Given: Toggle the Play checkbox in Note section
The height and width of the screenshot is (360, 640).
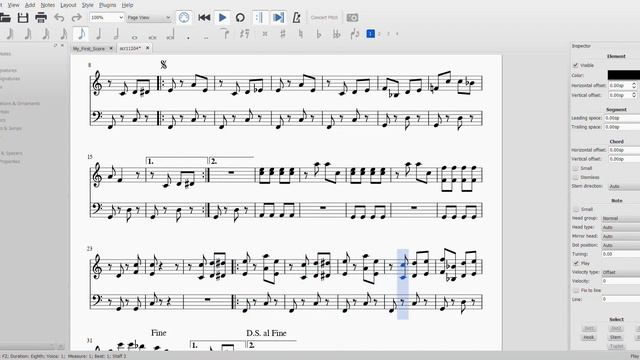Looking at the screenshot, I should pos(576,263).
